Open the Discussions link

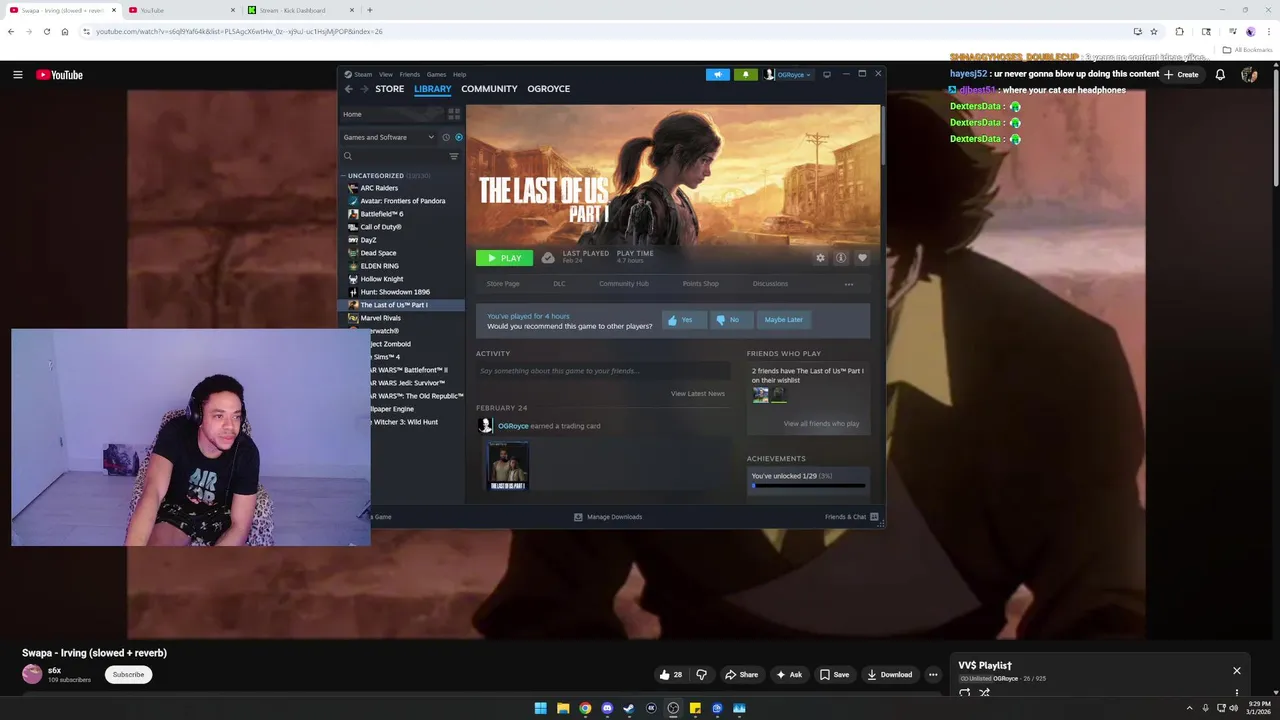[x=770, y=284]
